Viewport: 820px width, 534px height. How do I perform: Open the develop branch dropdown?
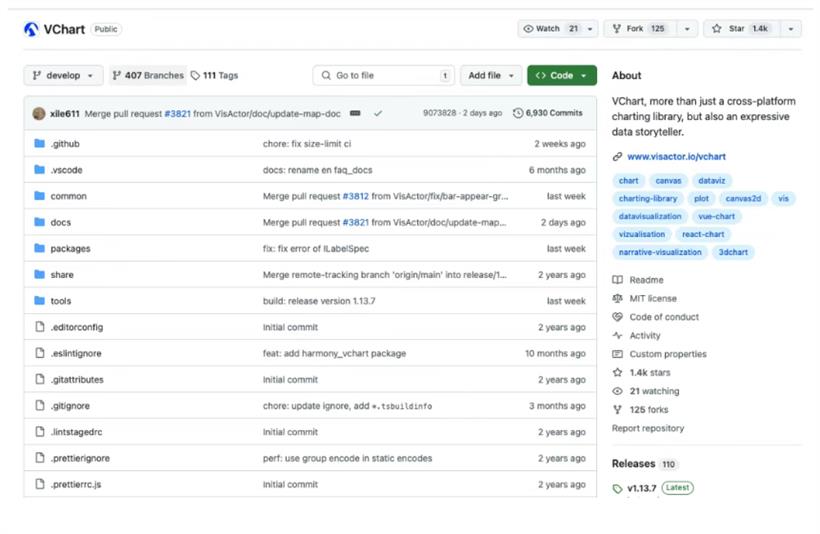pos(63,75)
